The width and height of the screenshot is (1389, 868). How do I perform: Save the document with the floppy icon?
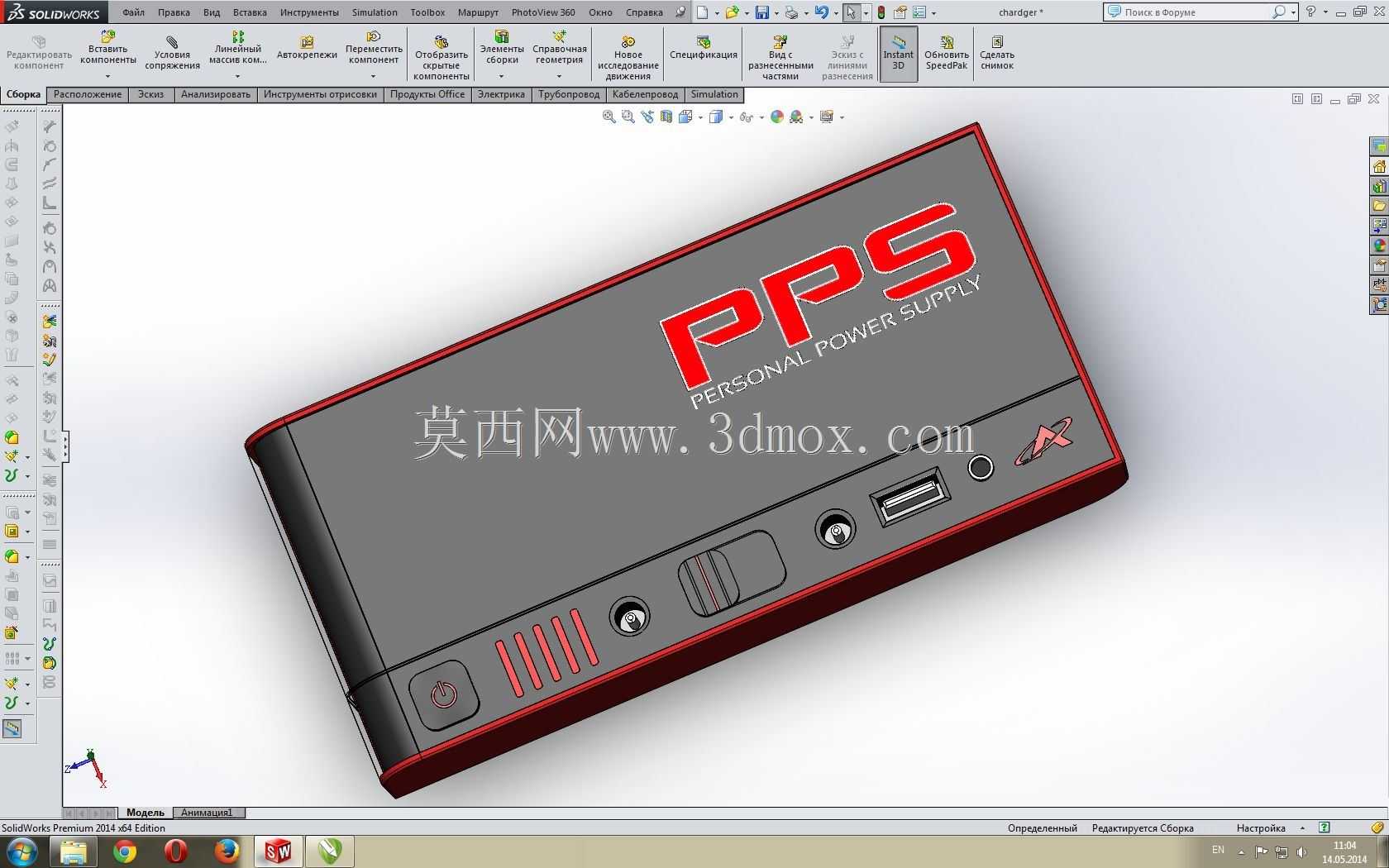[762, 12]
